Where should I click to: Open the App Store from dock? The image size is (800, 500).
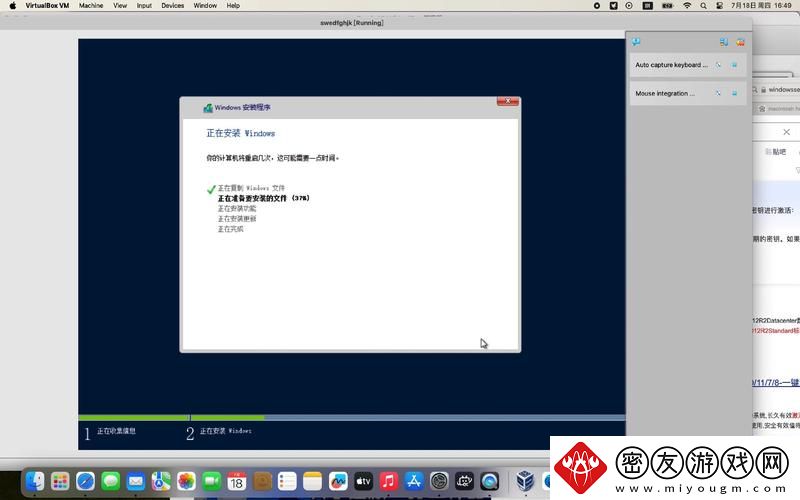[414, 481]
